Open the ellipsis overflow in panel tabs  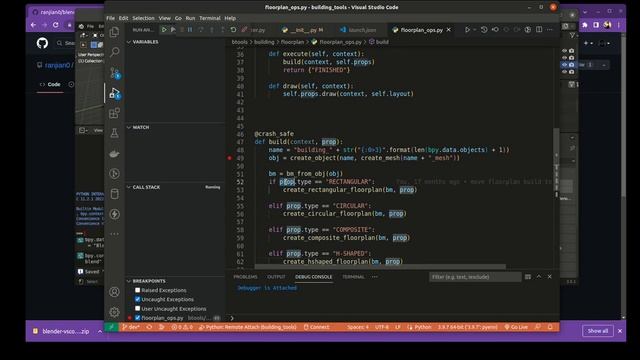tap(374, 277)
